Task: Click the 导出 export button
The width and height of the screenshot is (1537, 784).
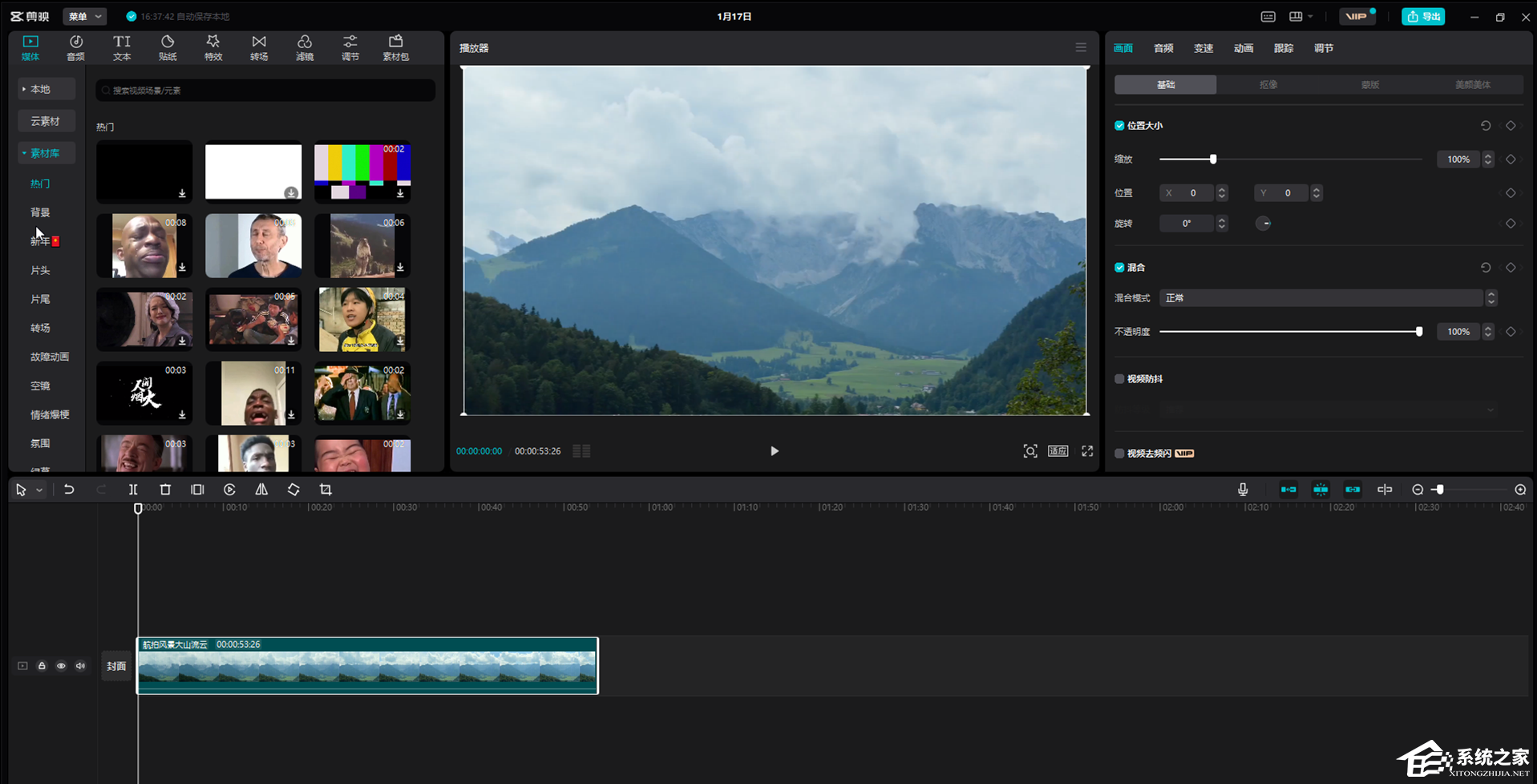Action: (x=1423, y=16)
